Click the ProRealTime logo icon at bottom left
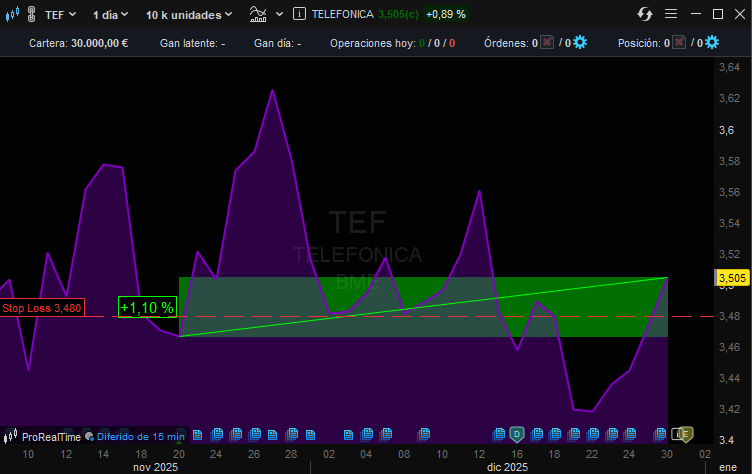Image resolution: width=752 pixels, height=474 pixels. pyautogui.click(x=11, y=437)
